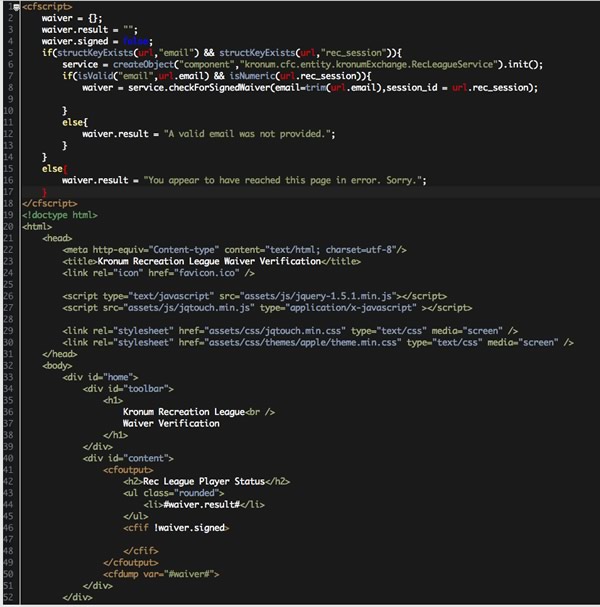Click the <!doctype html> declaration
Image resolution: width=600 pixels, height=607 pixels.
[60, 215]
